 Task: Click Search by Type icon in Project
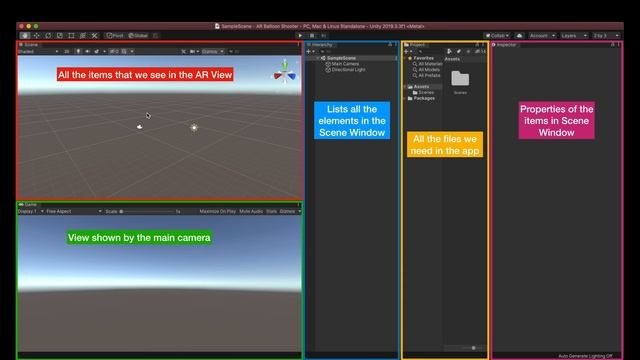449,51
